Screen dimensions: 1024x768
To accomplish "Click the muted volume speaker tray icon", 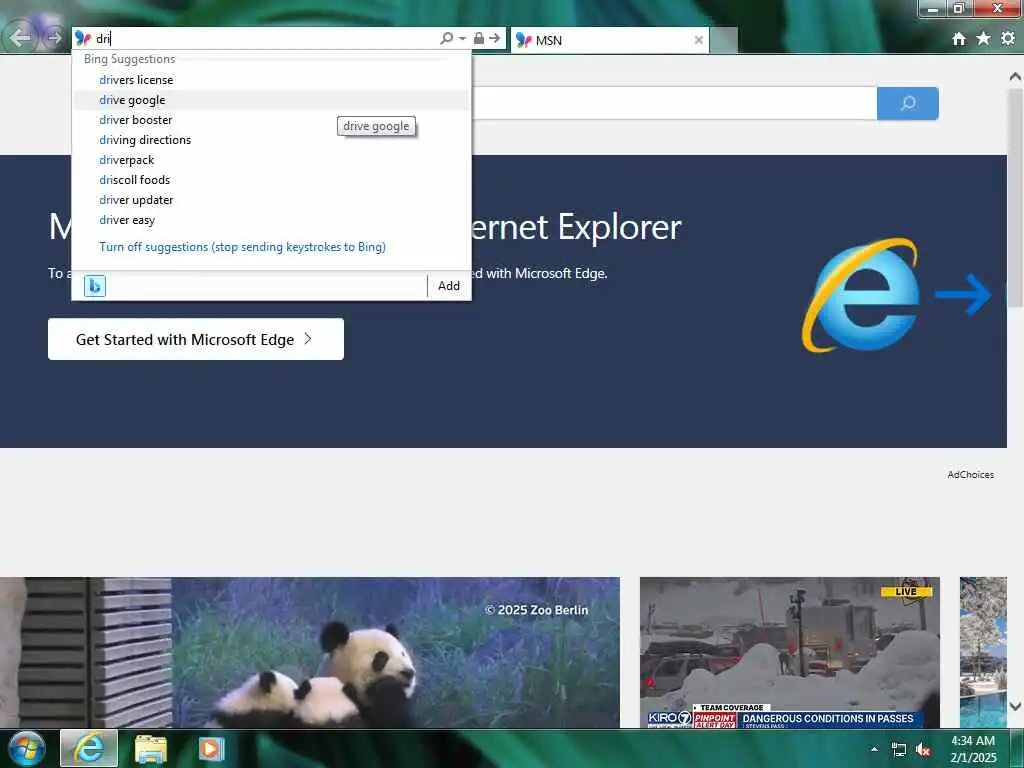I will (923, 750).
